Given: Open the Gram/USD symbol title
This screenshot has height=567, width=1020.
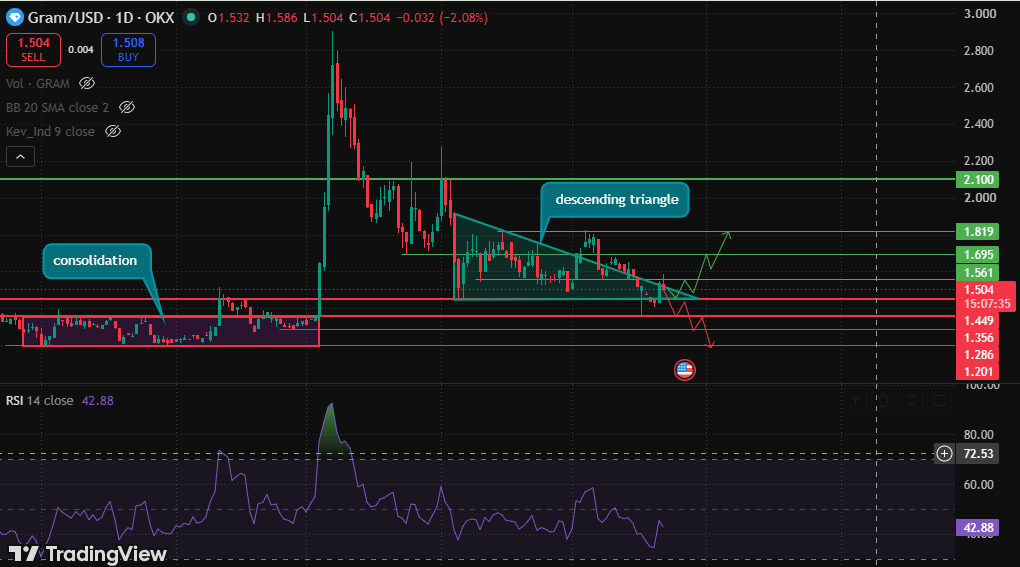Looking at the screenshot, I should 101,18.
